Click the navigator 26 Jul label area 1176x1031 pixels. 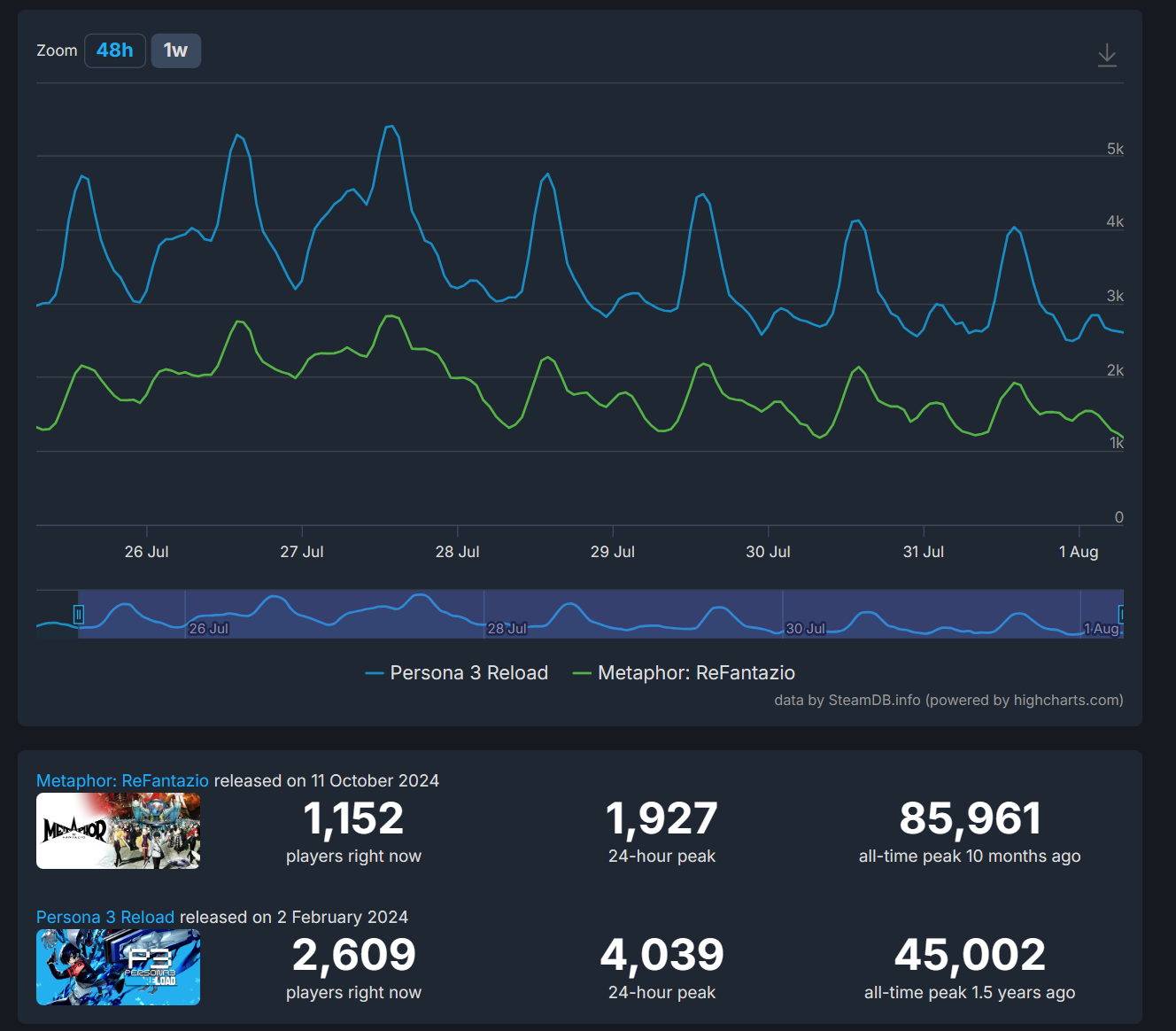tap(209, 629)
